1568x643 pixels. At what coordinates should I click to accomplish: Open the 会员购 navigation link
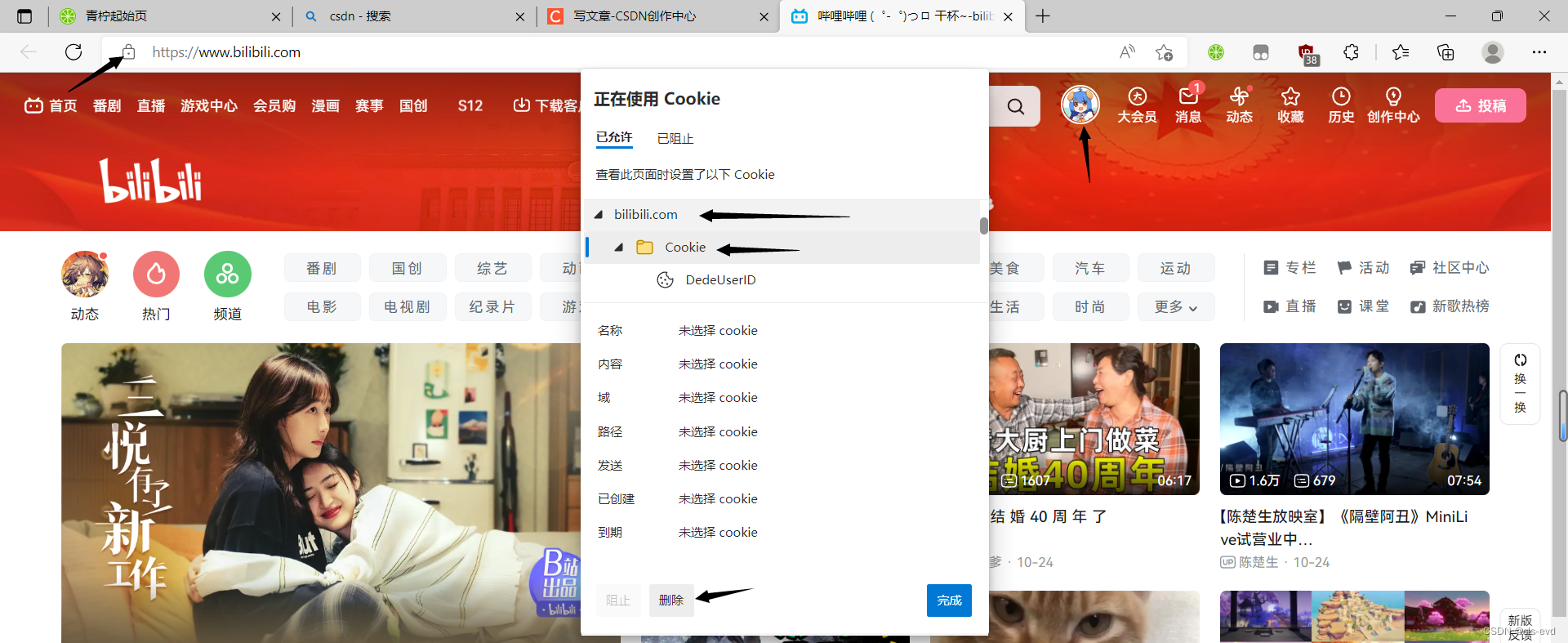coord(274,106)
